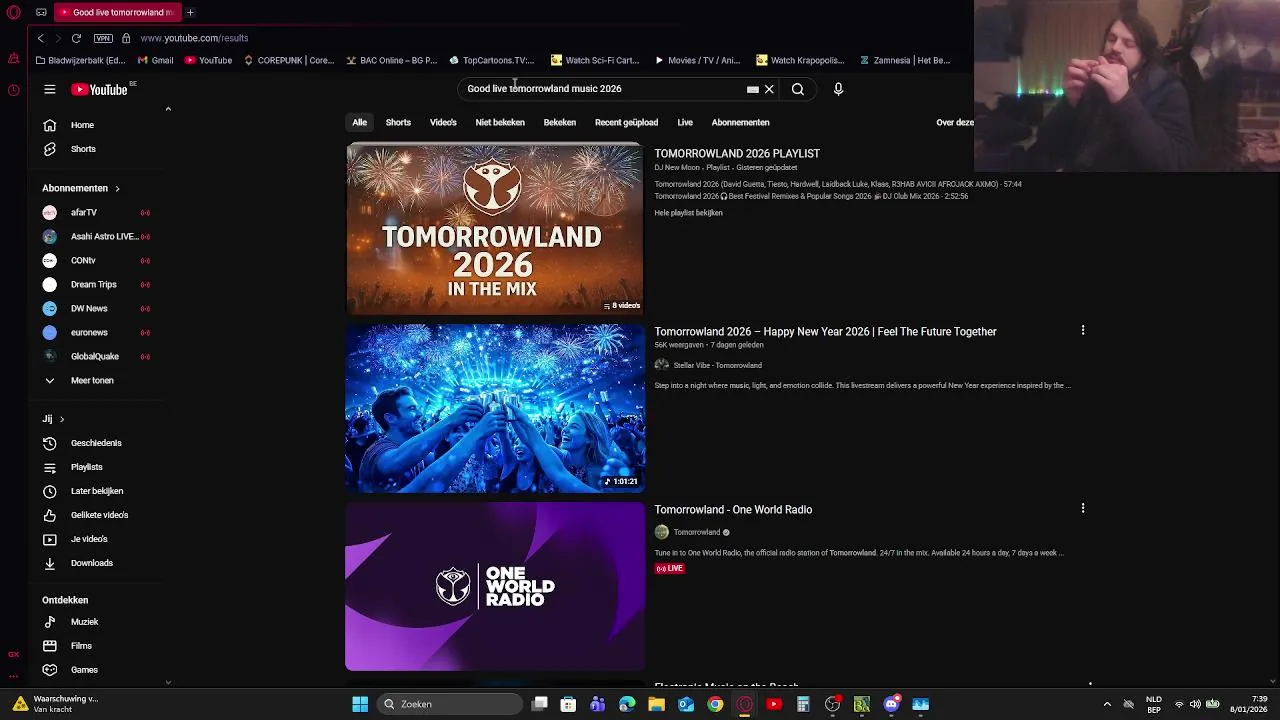1280x720 pixels.
Task: Submit search with magnifier button
Action: pyautogui.click(x=798, y=89)
